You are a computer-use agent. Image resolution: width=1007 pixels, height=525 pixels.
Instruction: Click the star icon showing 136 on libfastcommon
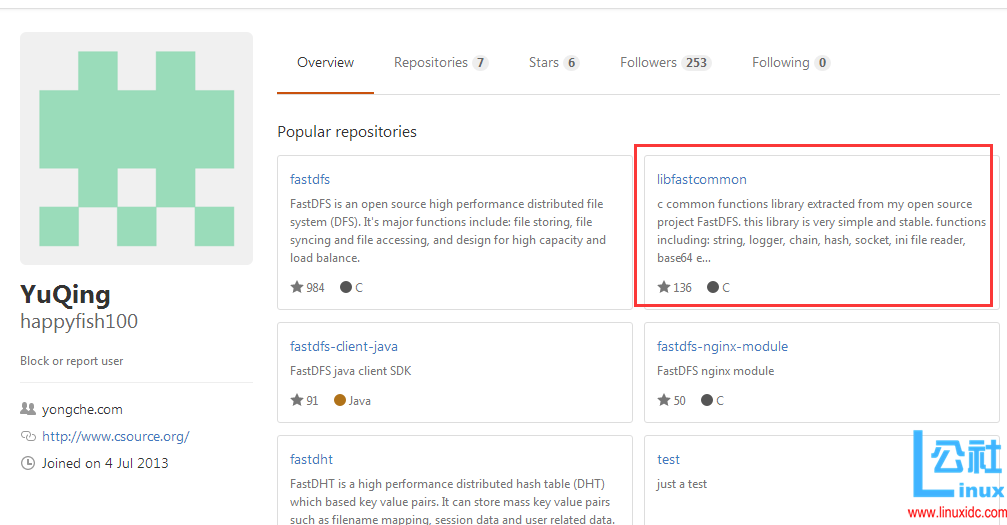tap(664, 287)
